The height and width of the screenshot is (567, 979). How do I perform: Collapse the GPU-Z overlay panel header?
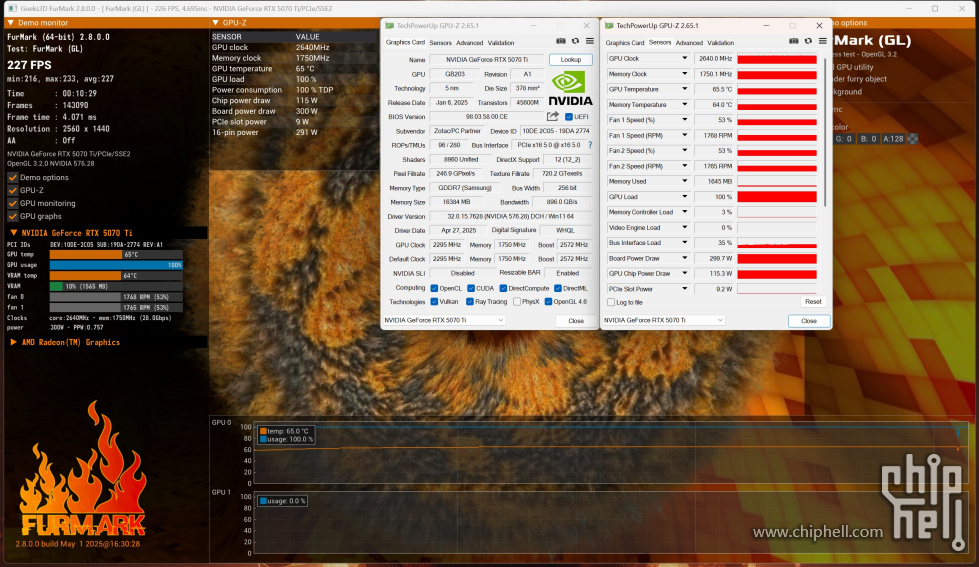click(215, 22)
